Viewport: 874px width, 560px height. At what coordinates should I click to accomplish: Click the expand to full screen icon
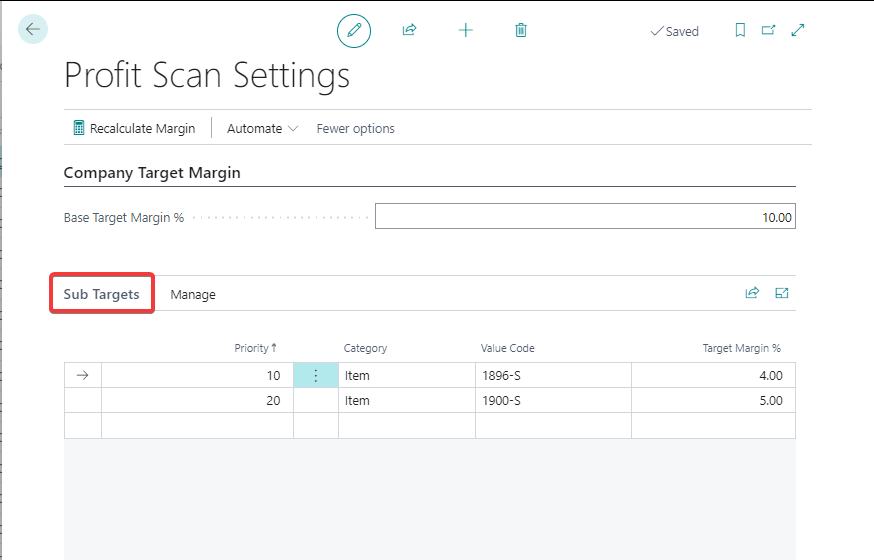[798, 31]
